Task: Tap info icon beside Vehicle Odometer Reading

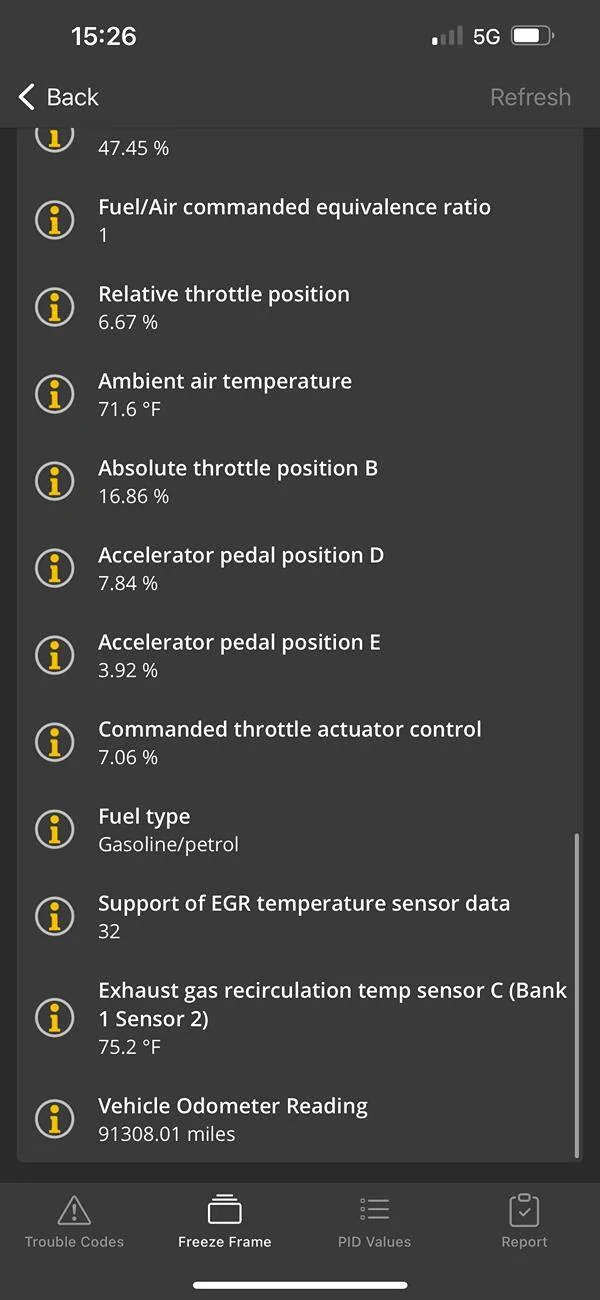Action: [x=55, y=1119]
